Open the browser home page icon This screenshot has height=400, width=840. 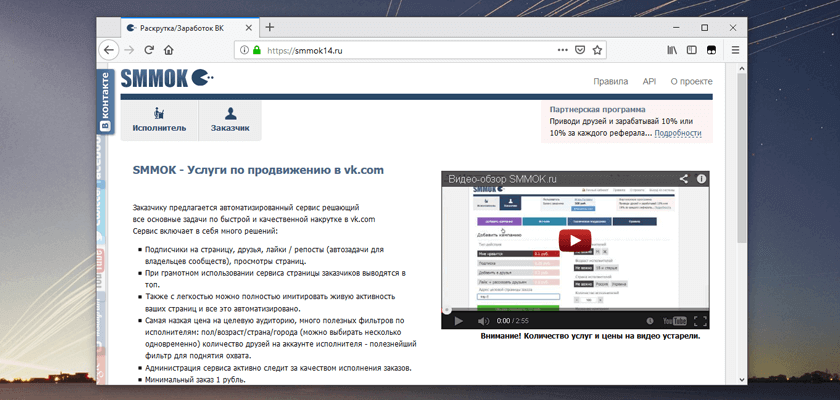click(x=169, y=50)
